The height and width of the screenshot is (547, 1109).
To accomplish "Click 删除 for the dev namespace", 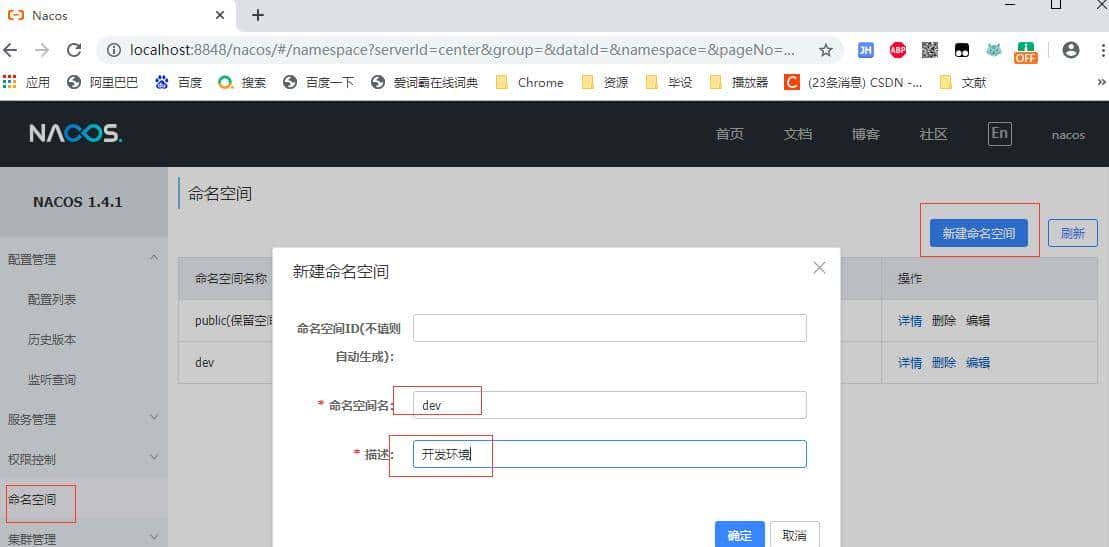I will (944, 362).
